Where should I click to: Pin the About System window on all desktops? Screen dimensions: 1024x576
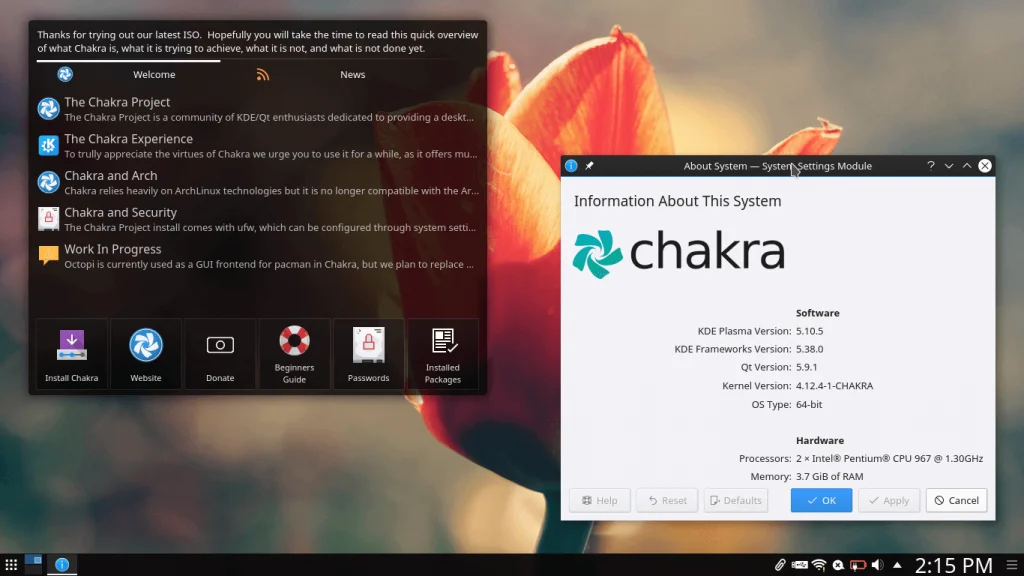point(589,166)
